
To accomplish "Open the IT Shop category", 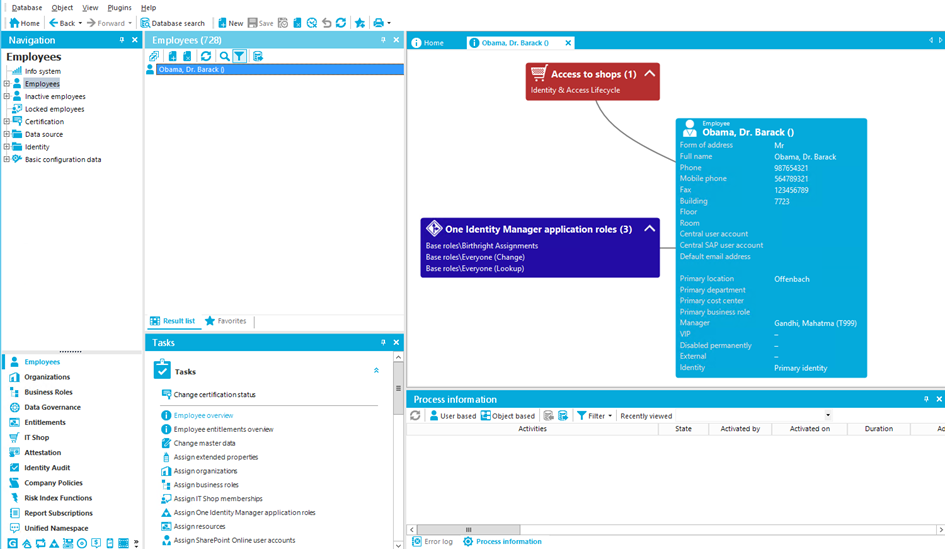I will click(36, 438).
